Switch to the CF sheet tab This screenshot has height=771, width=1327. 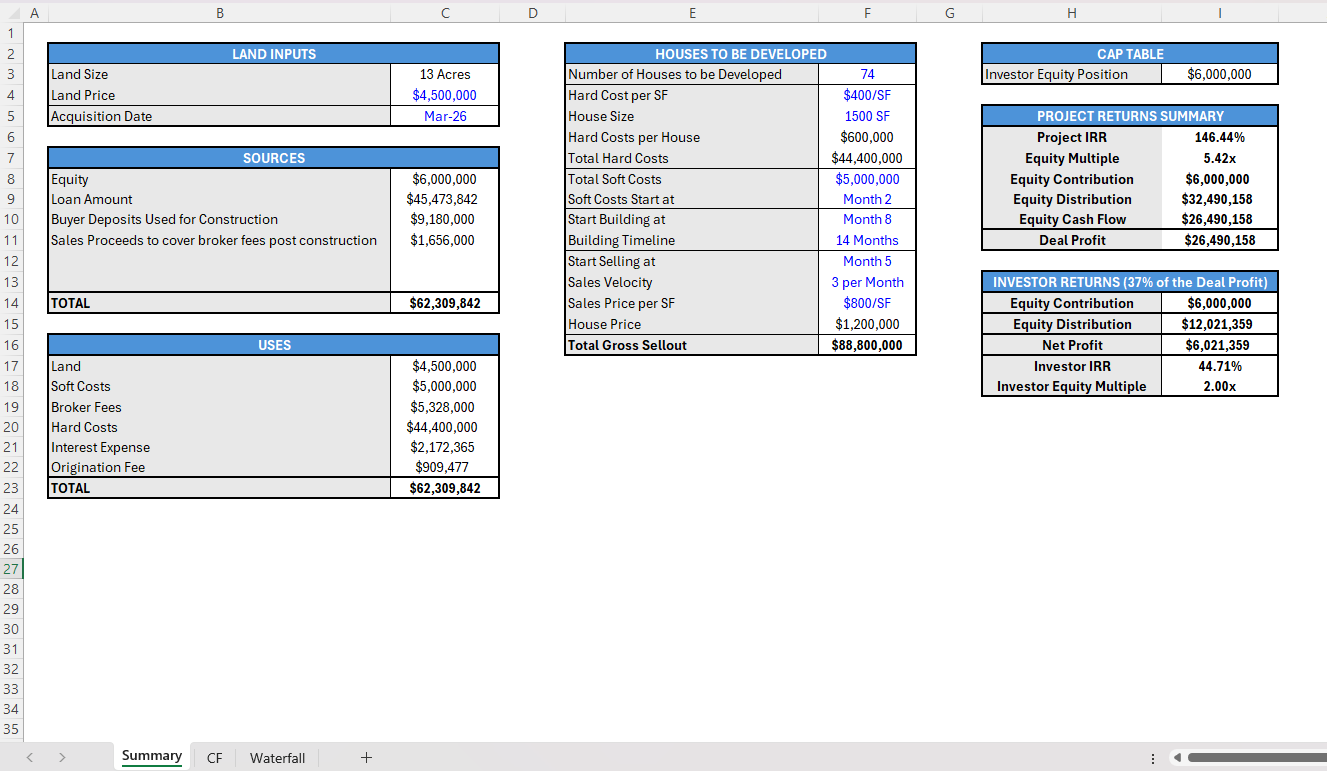point(215,758)
